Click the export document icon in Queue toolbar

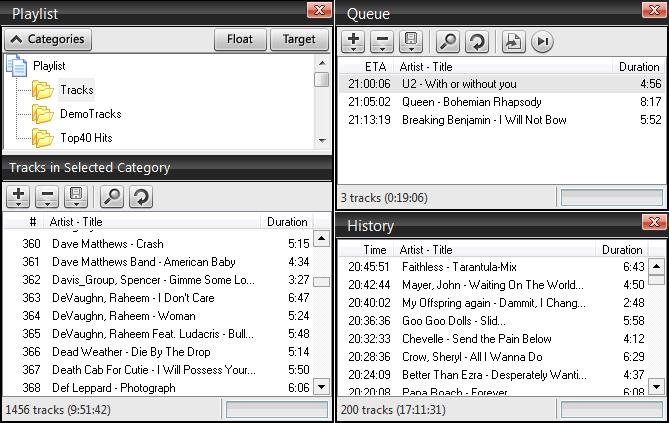coord(512,41)
